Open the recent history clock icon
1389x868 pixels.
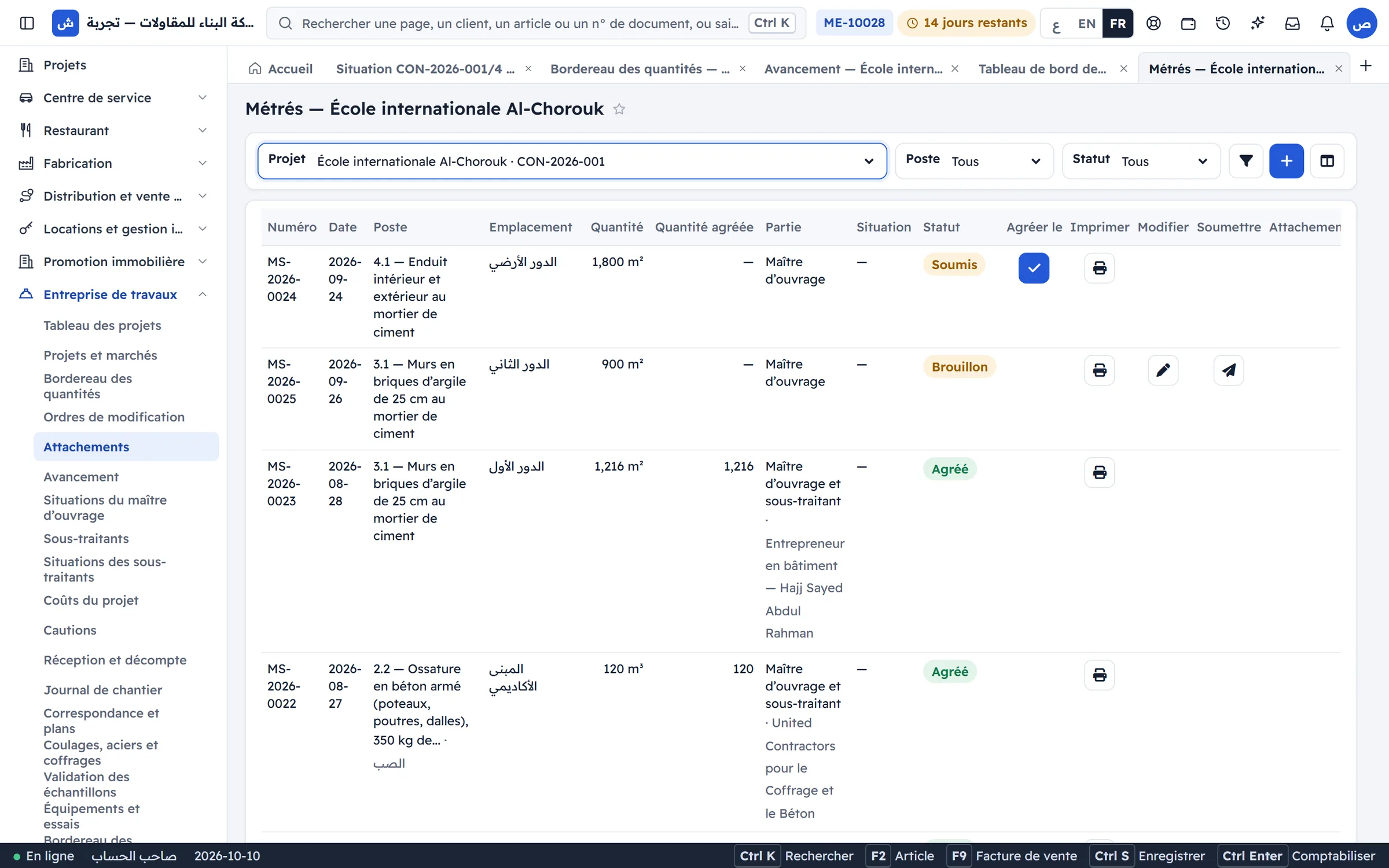coord(1223,23)
